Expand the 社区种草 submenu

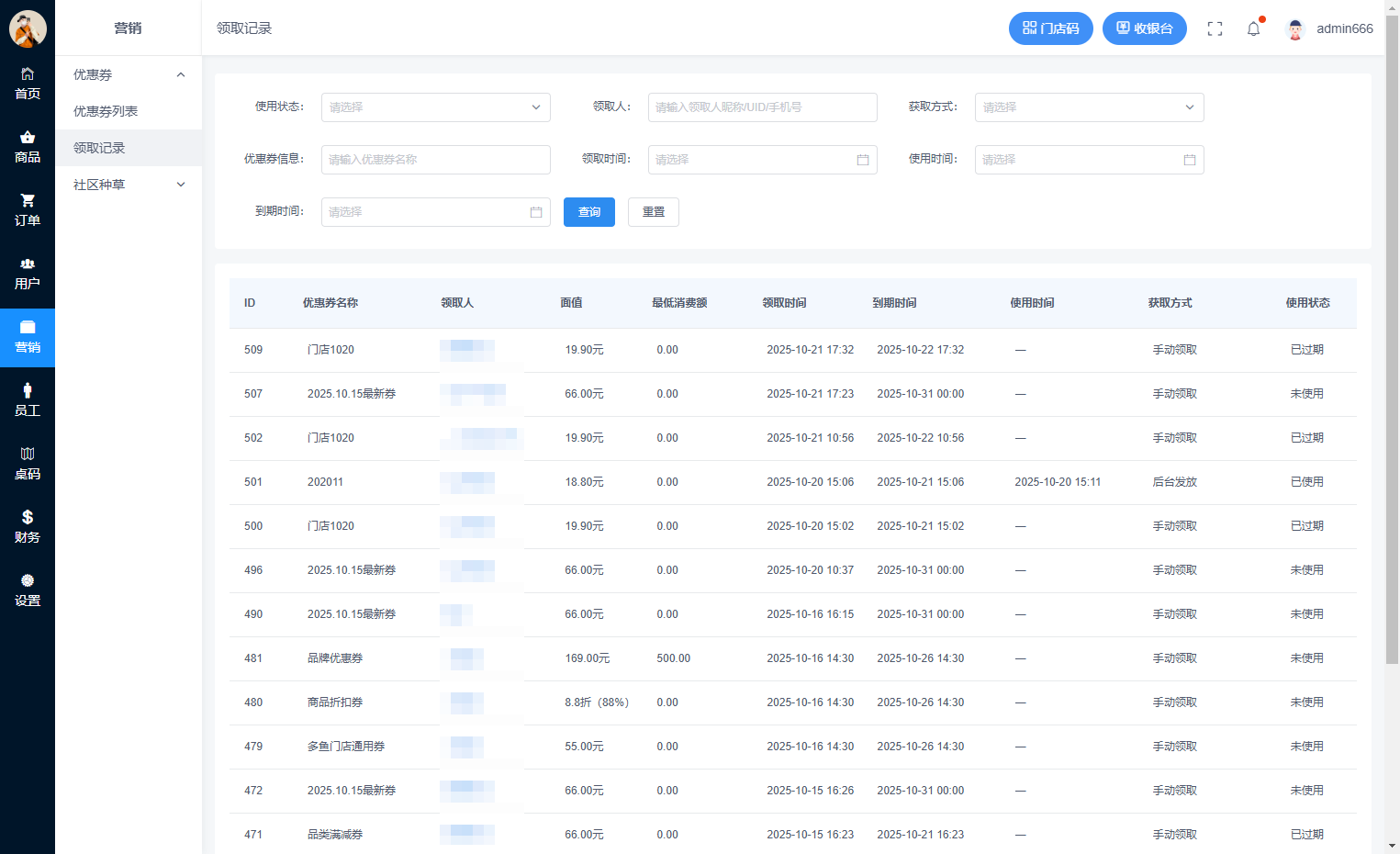pos(129,185)
